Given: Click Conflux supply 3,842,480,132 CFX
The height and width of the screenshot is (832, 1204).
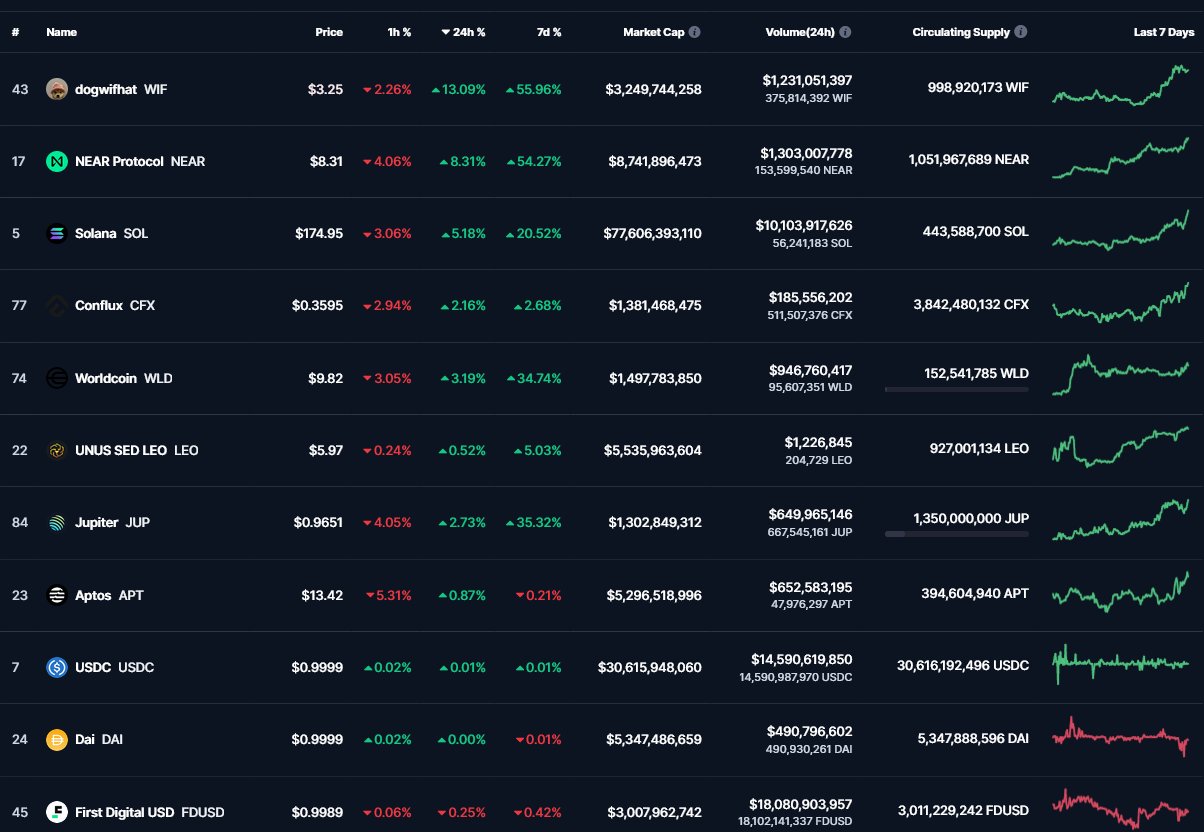Looking at the screenshot, I should click(971, 304).
